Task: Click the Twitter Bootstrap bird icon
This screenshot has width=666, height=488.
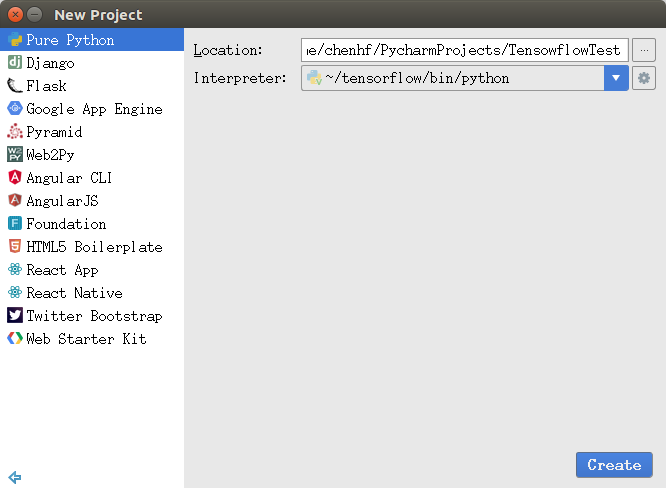Action: pyautogui.click(x=15, y=315)
